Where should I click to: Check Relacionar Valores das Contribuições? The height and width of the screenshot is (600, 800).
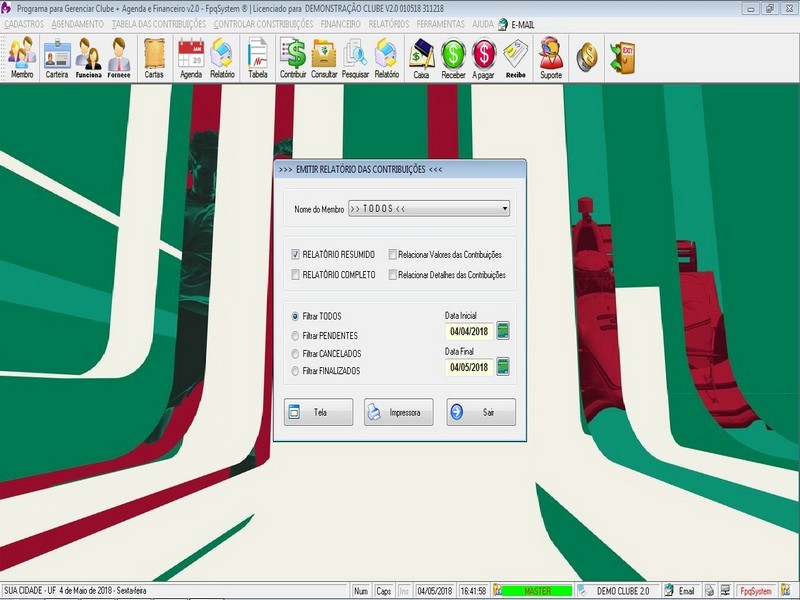coord(393,255)
